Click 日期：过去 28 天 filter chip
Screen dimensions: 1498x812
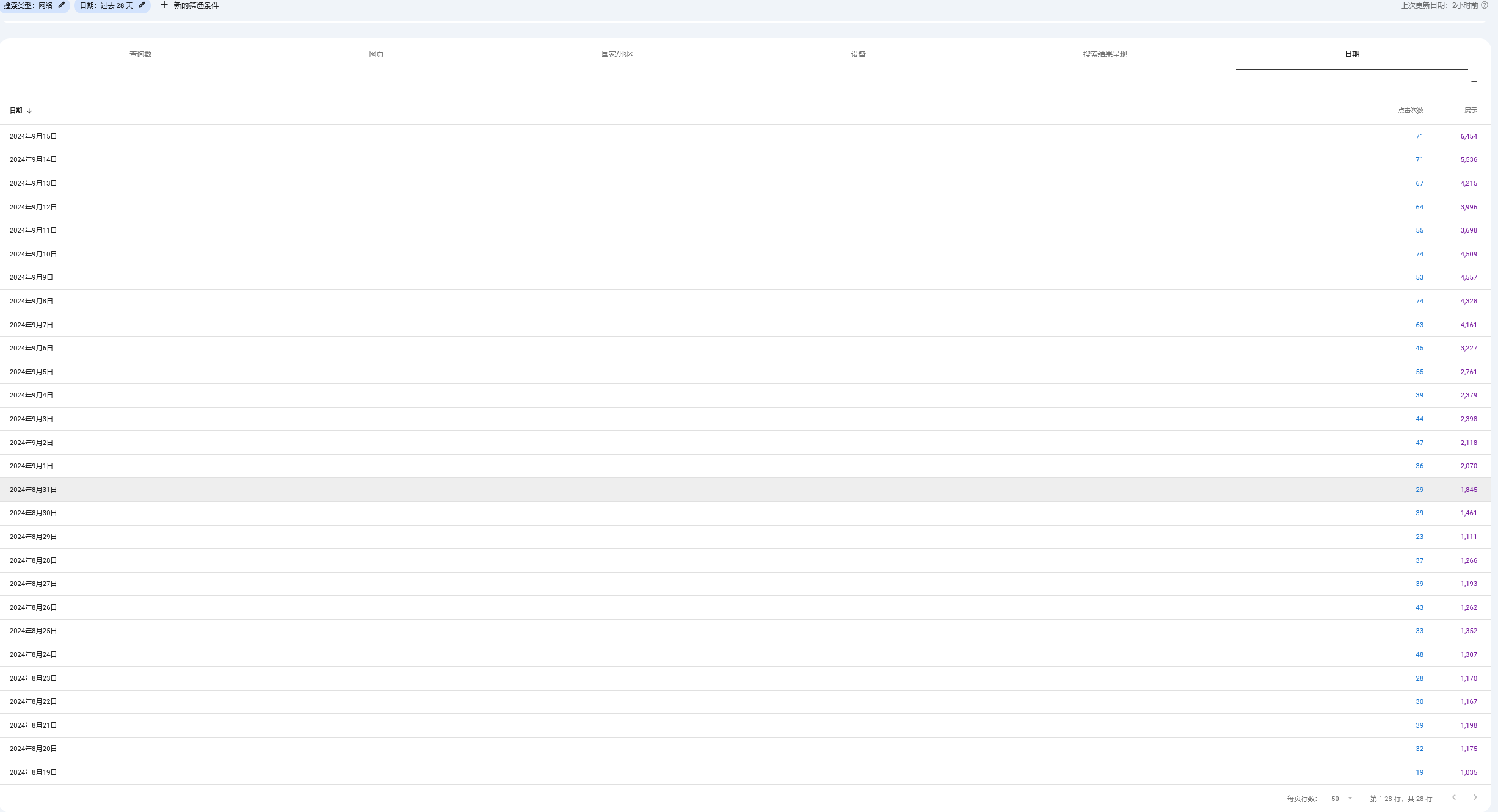[112, 5]
